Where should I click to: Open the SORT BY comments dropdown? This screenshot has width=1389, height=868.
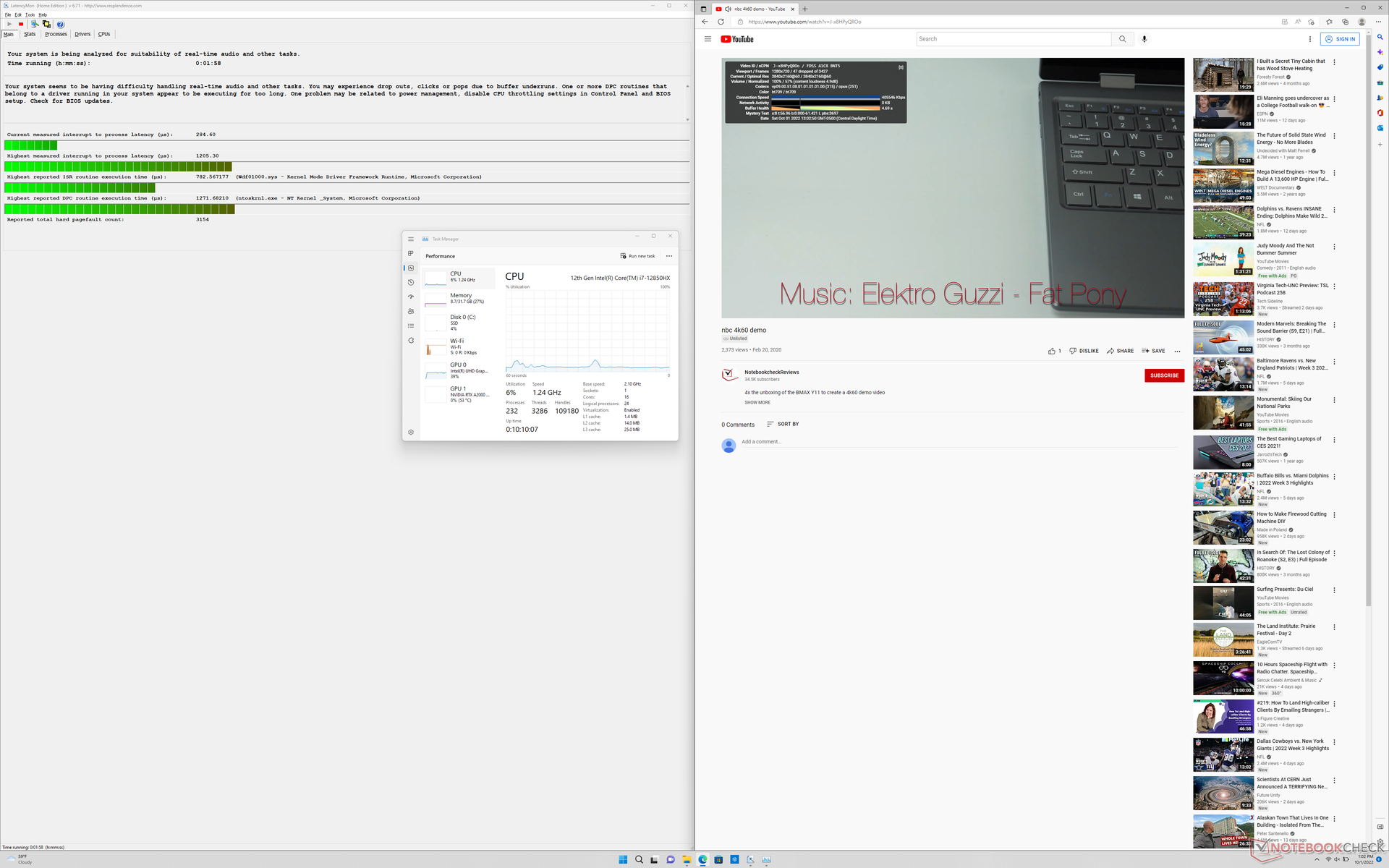(x=783, y=424)
